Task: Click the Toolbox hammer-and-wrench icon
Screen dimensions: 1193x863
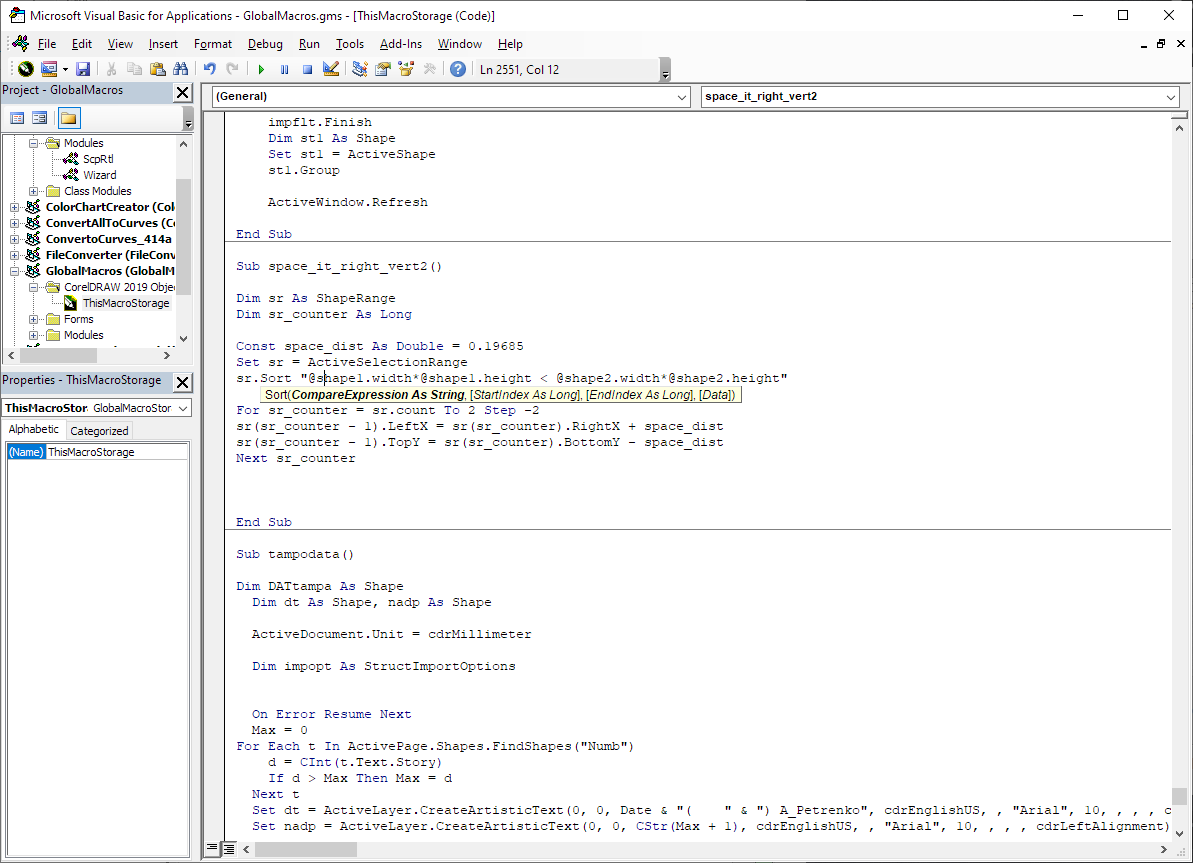Action: pyautogui.click(x=430, y=69)
